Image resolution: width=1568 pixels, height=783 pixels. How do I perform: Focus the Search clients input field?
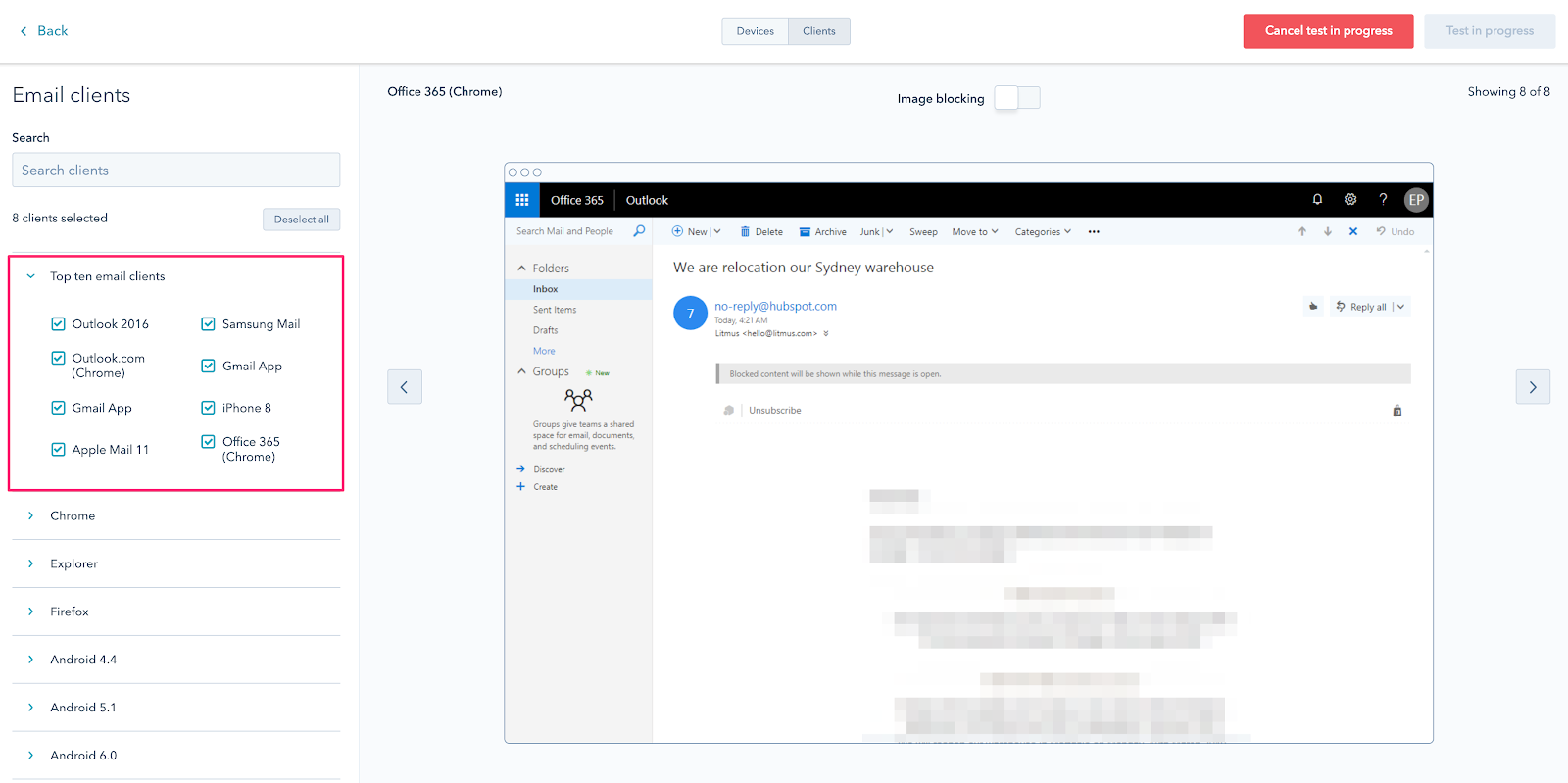tap(176, 170)
